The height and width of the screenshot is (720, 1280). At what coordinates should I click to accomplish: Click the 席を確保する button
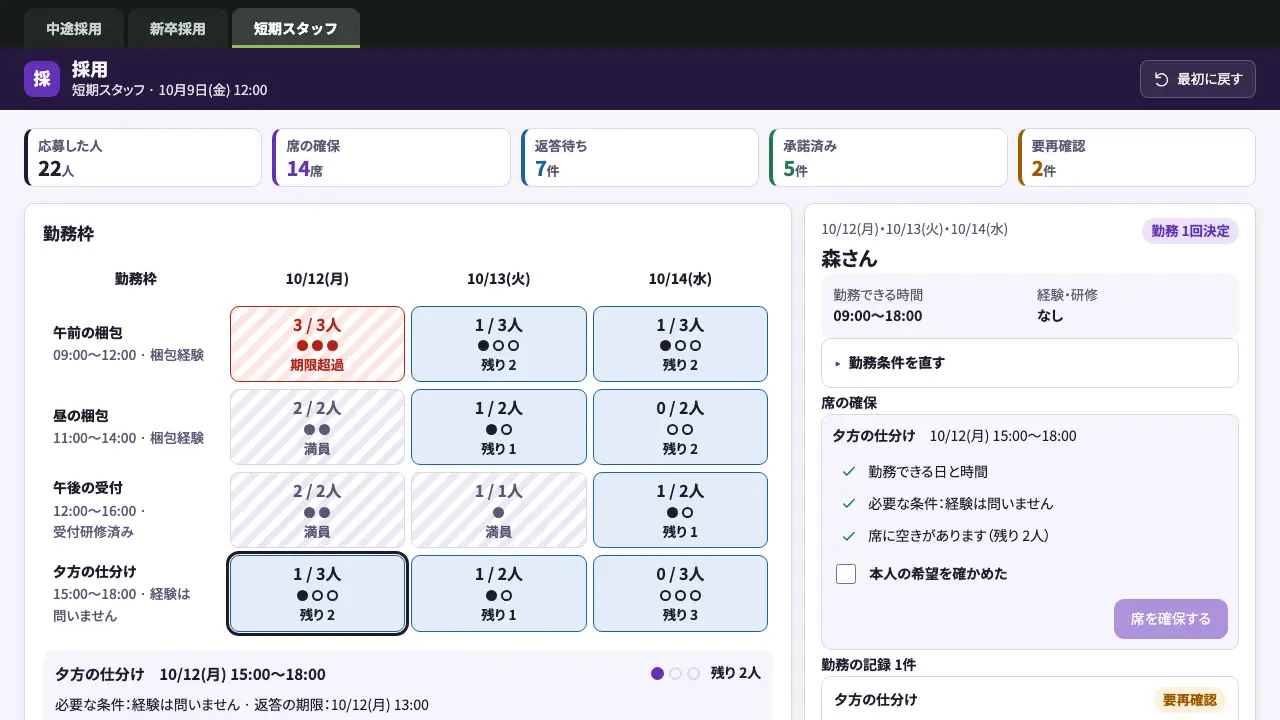(x=1170, y=619)
